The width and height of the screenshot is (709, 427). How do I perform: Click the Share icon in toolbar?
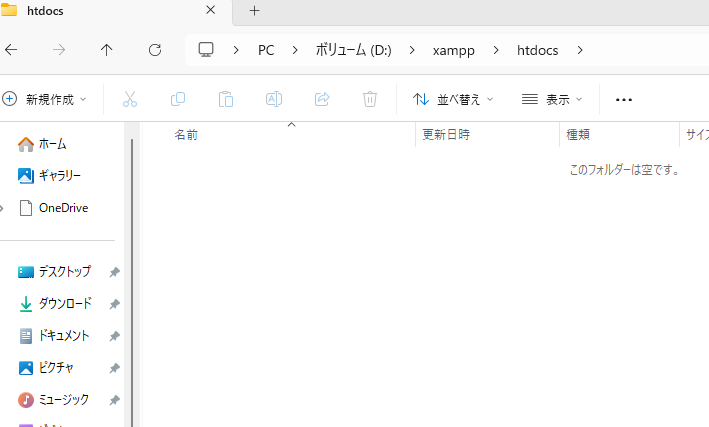point(322,99)
